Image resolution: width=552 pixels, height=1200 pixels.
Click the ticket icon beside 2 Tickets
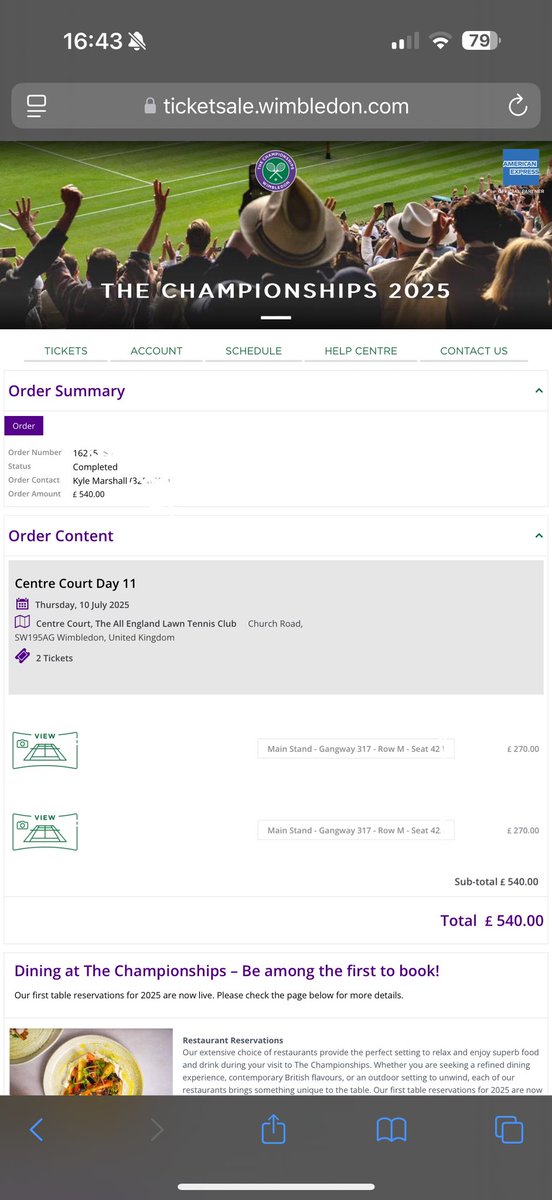[x=22, y=657]
